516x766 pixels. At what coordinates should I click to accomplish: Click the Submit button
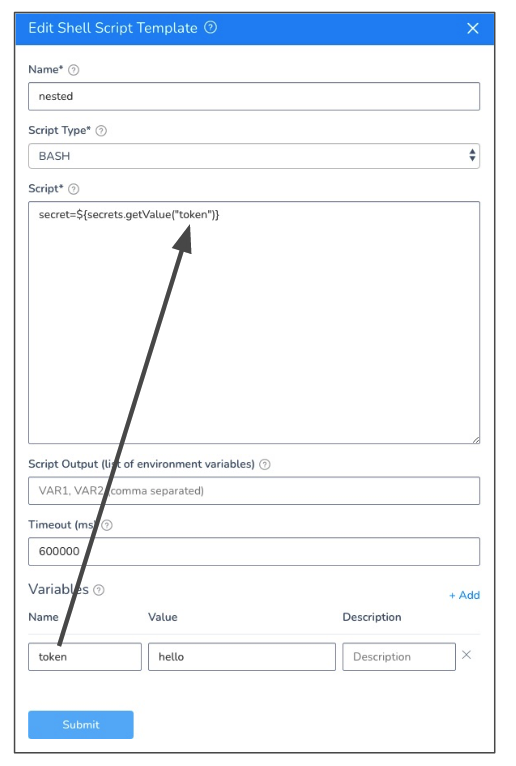[81, 725]
